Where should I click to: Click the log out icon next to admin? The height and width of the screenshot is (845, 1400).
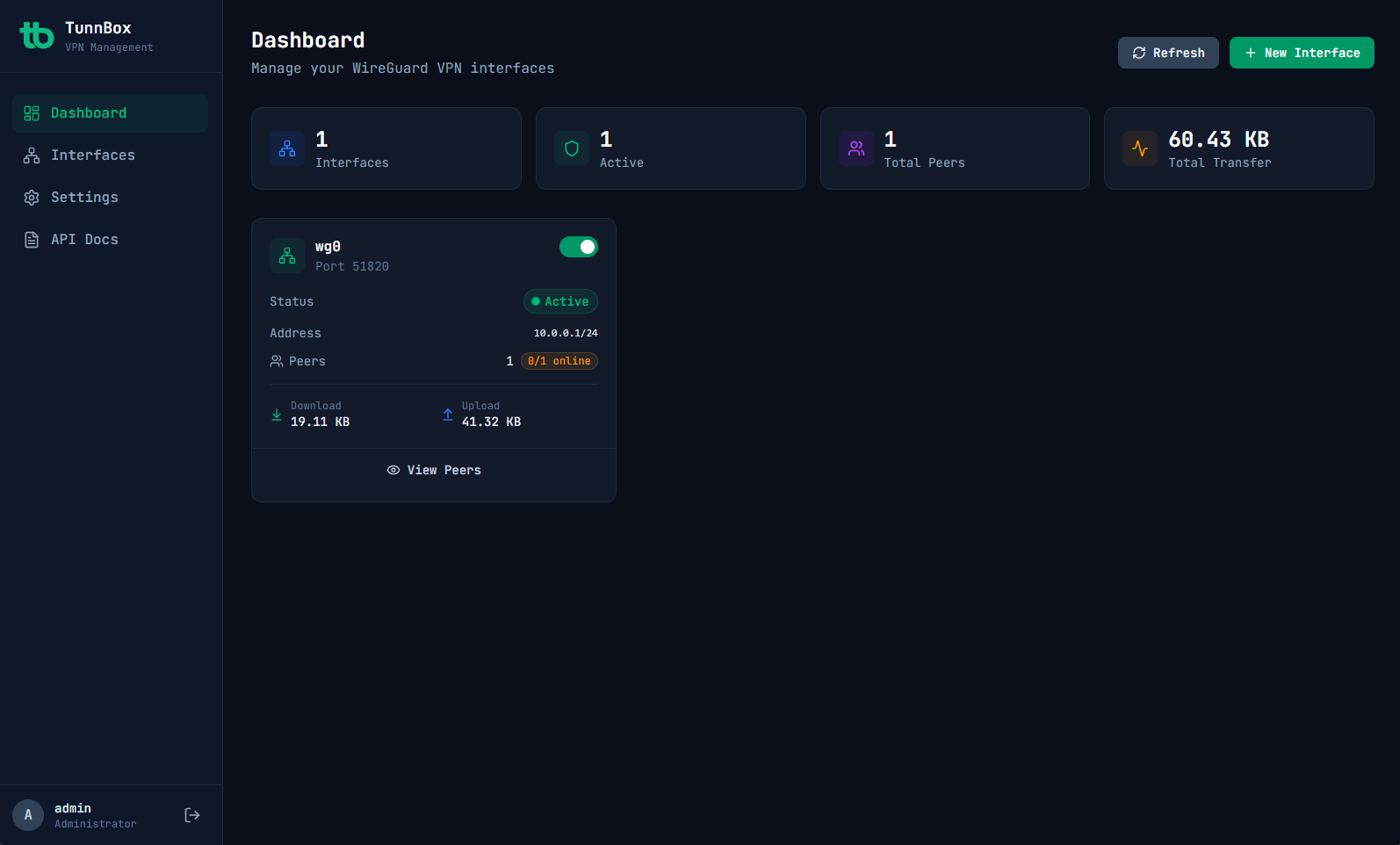pos(192,815)
